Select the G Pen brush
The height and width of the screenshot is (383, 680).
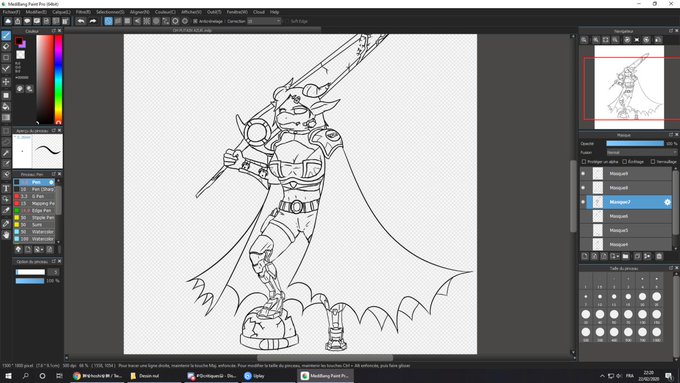[x=34, y=196]
